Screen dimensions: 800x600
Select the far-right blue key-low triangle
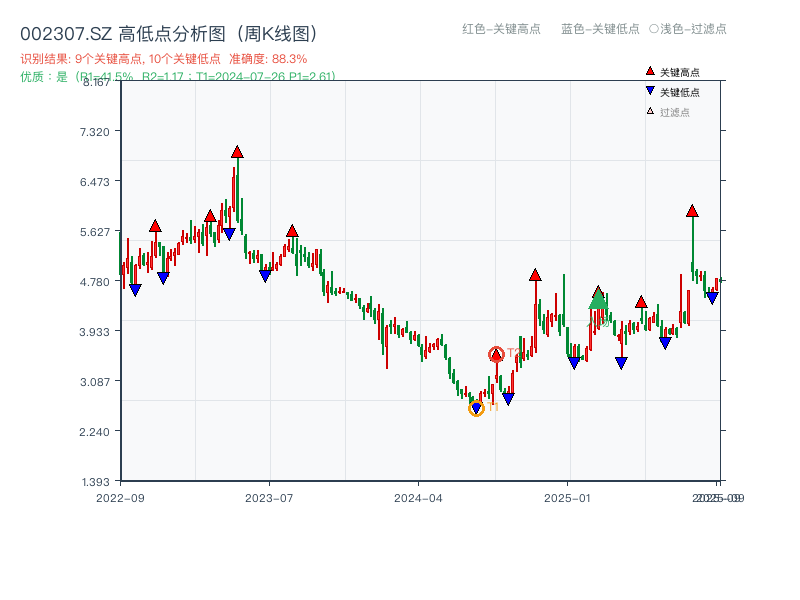(712, 299)
